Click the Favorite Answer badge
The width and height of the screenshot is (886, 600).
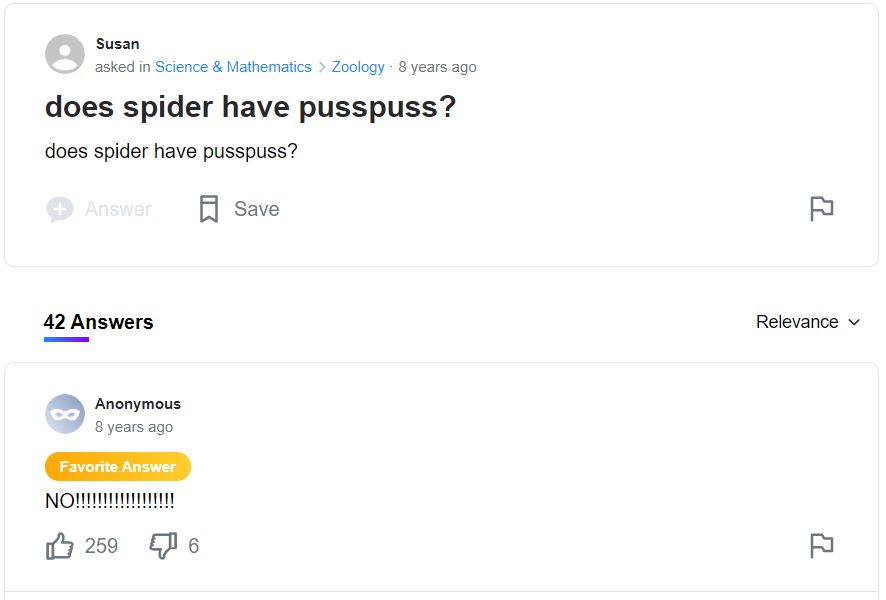(117, 467)
